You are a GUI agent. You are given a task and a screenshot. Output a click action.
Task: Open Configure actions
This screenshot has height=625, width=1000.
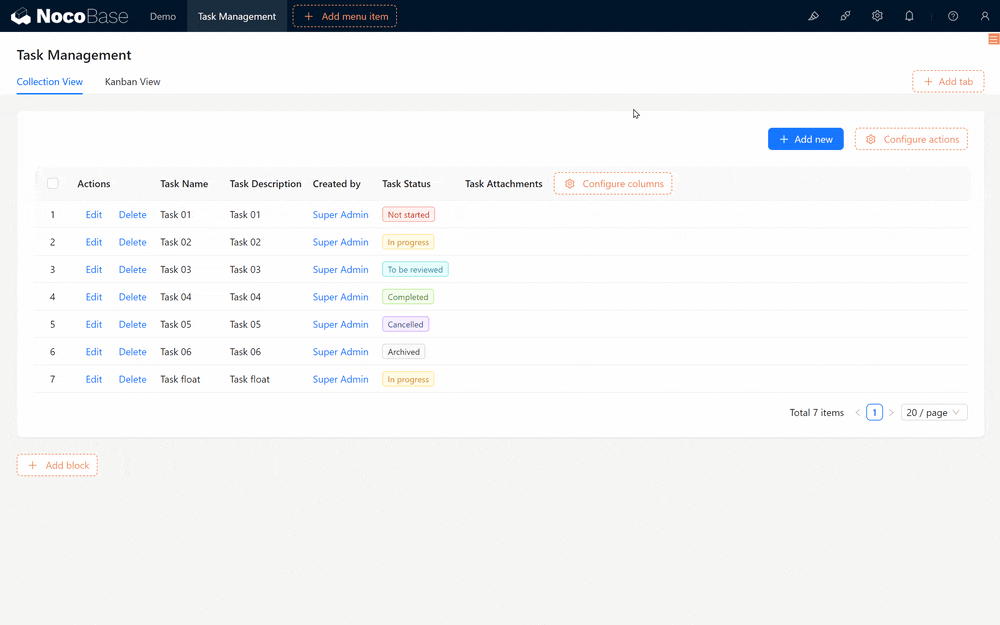911,139
